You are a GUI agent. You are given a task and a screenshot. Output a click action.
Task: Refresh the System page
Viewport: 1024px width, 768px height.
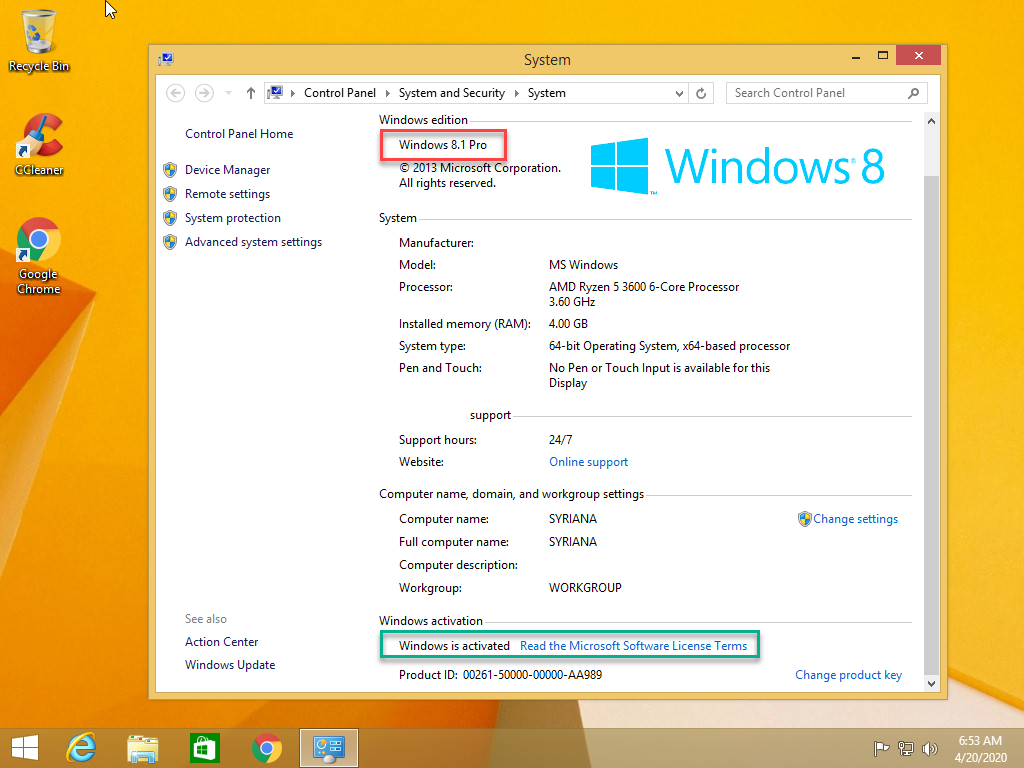(701, 93)
